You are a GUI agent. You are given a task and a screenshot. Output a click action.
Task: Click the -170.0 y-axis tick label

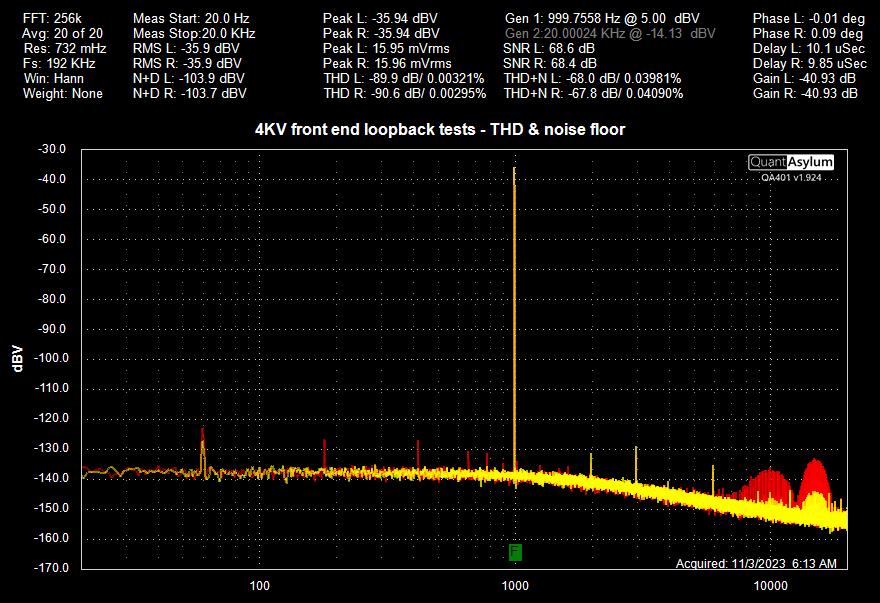[52, 568]
